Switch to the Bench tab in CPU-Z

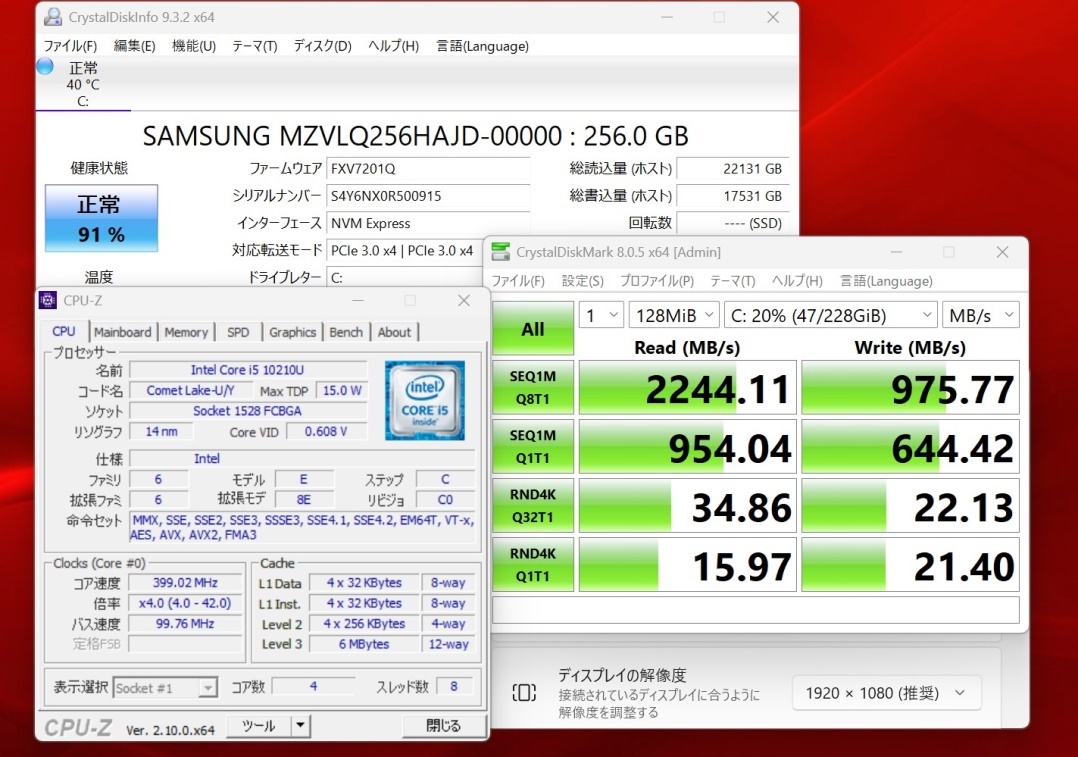pos(346,332)
